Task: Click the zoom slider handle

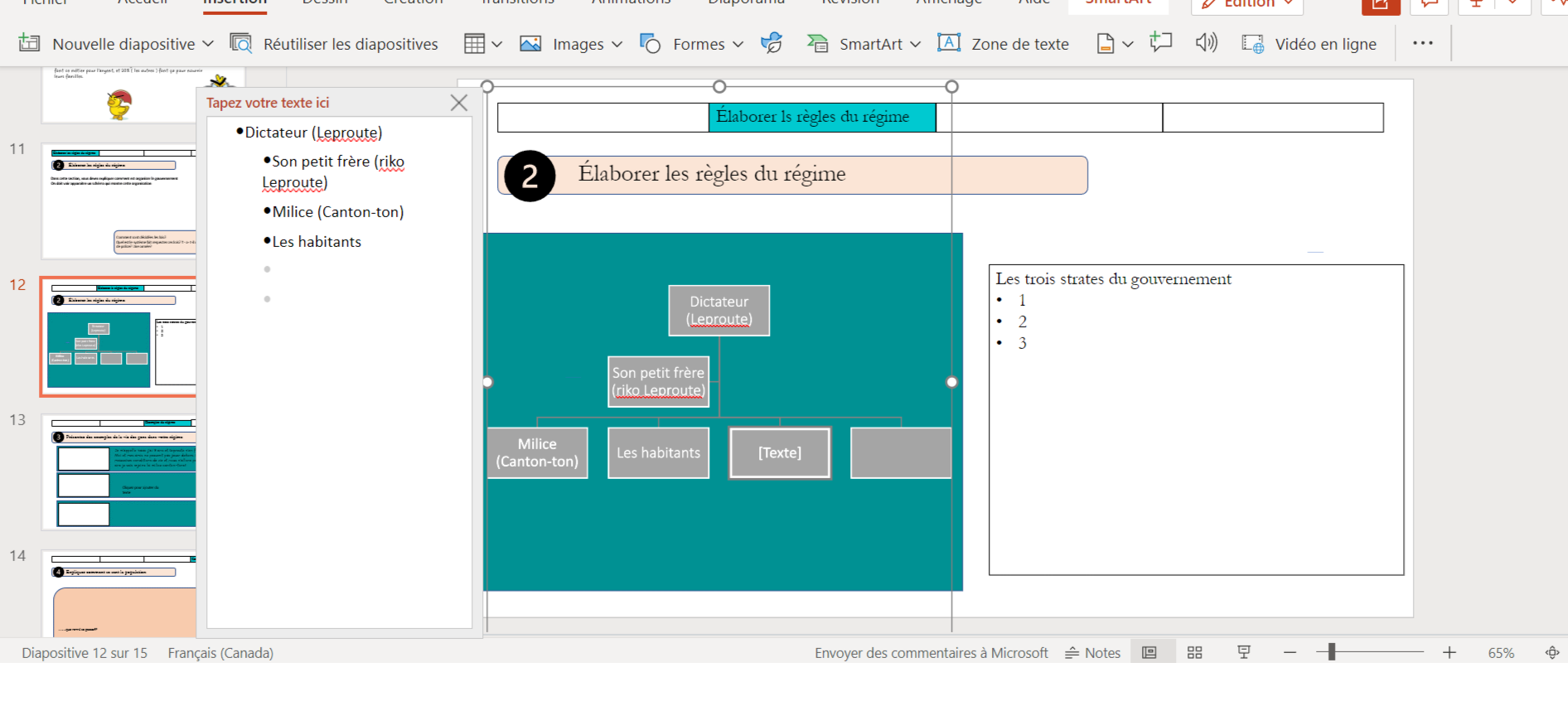Action: pyautogui.click(x=1331, y=652)
